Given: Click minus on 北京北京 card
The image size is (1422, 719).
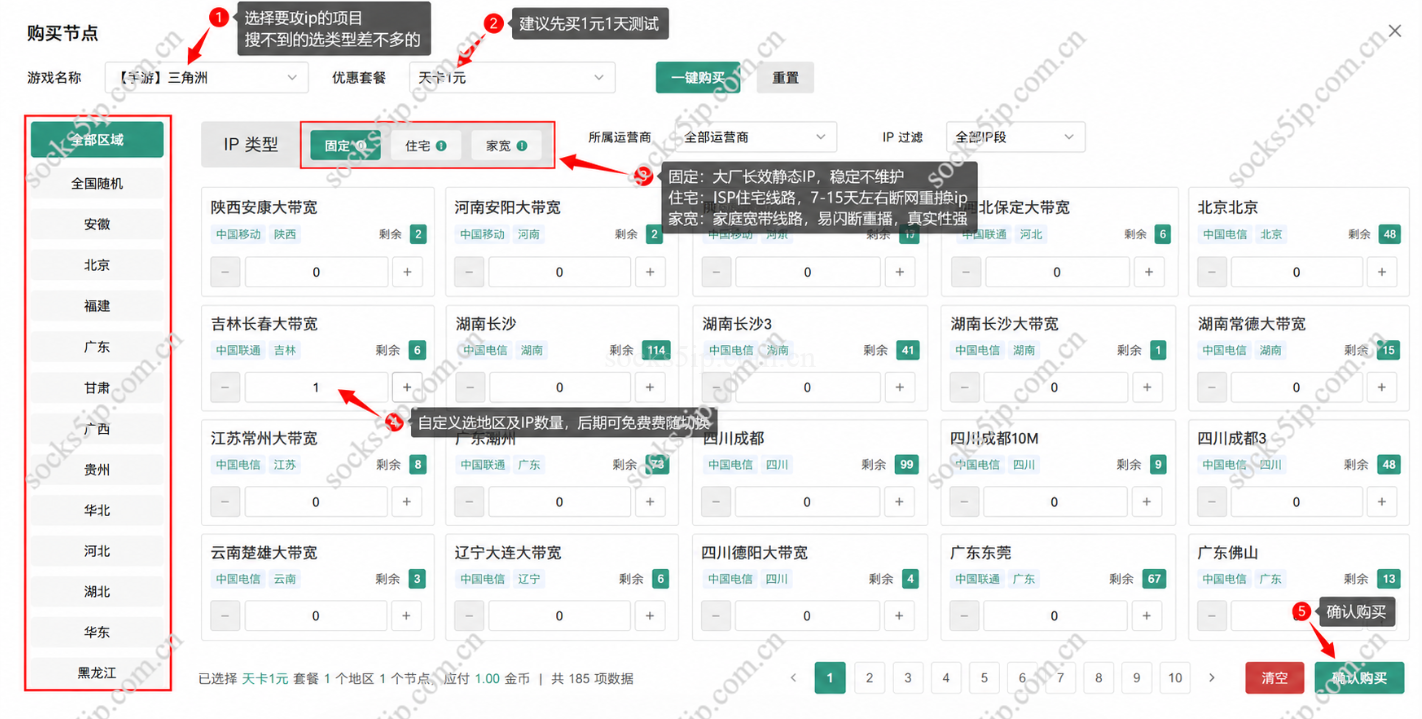Looking at the screenshot, I should (x=1211, y=272).
